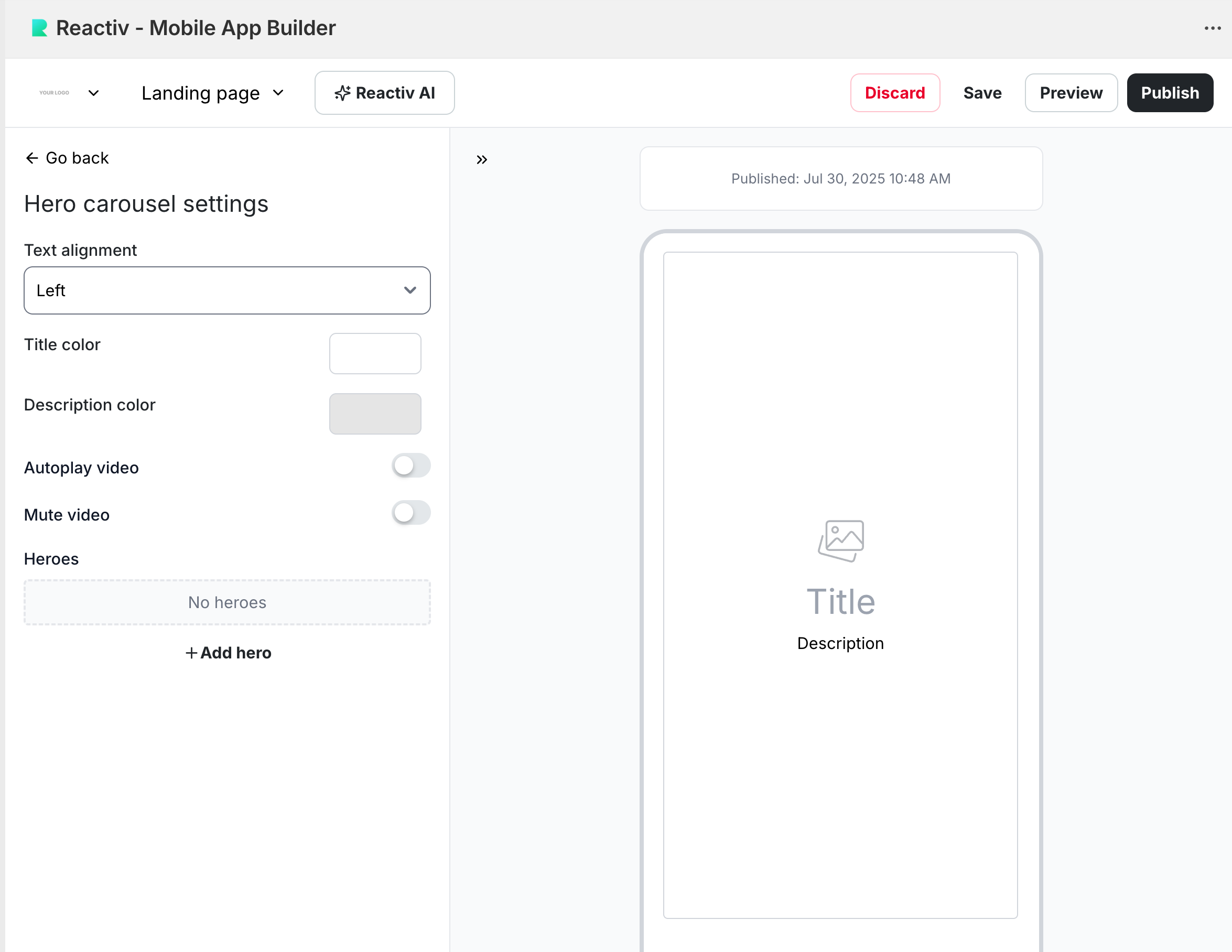Pick the Title color swatch
The image size is (1232, 952).
(375, 354)
